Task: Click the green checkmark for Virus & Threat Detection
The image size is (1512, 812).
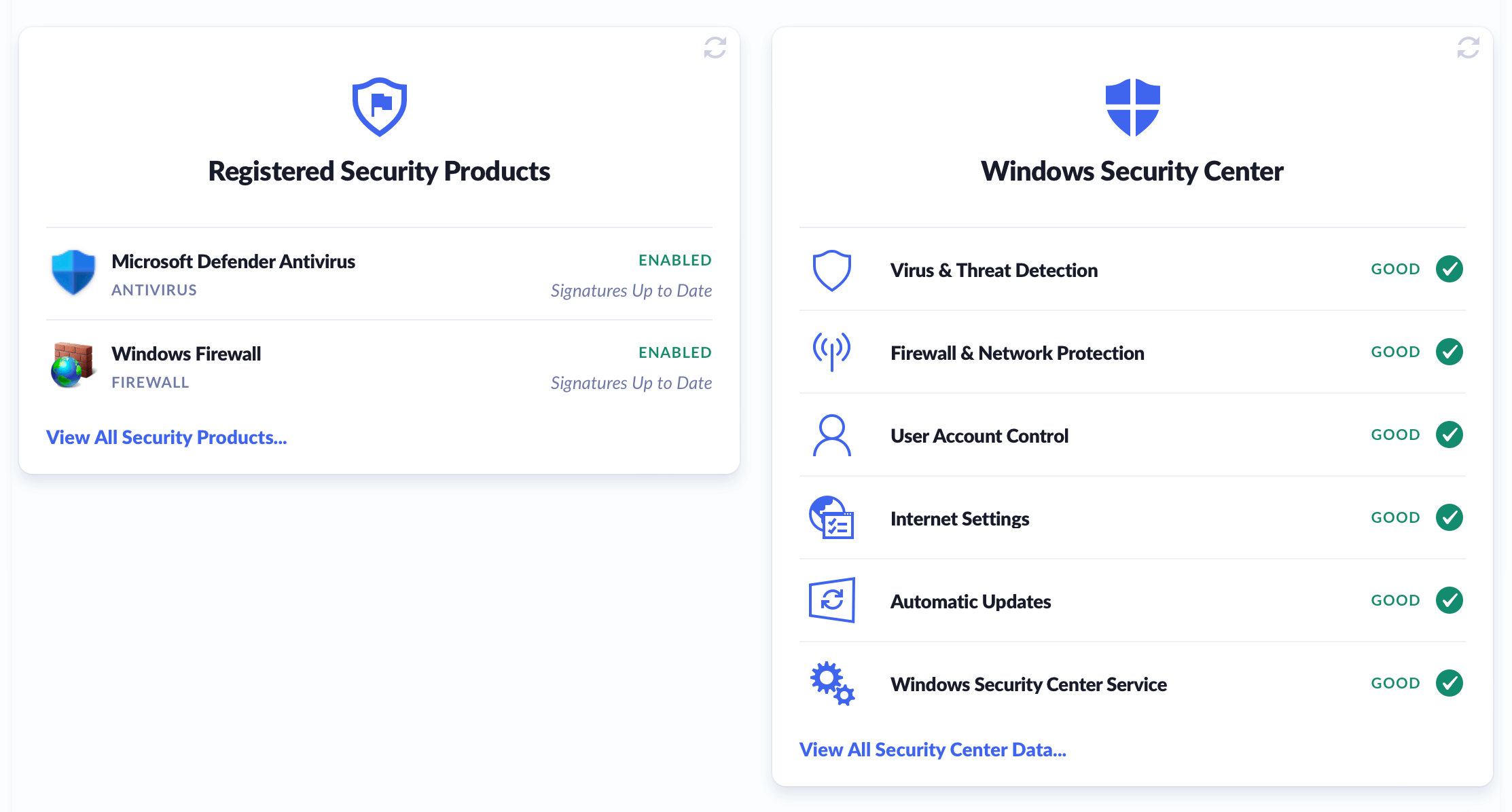Action: point(1449,269)
